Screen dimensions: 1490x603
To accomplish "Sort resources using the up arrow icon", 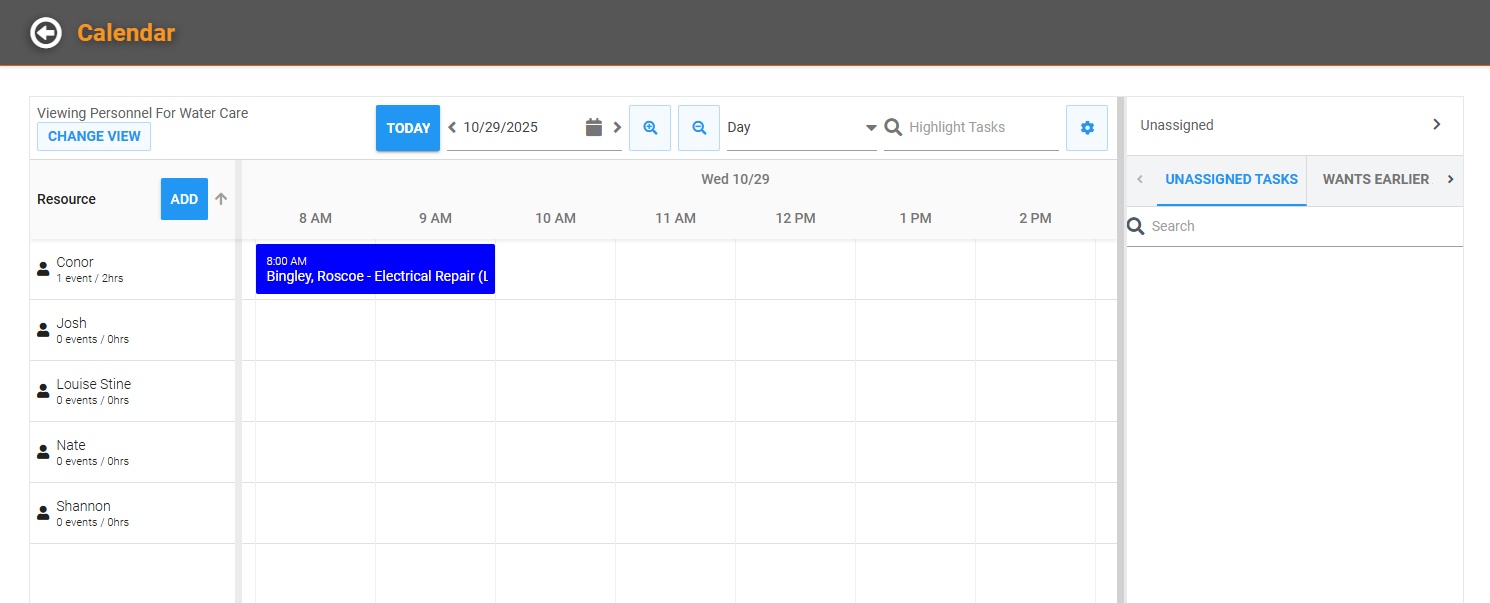I will (221, 199).
